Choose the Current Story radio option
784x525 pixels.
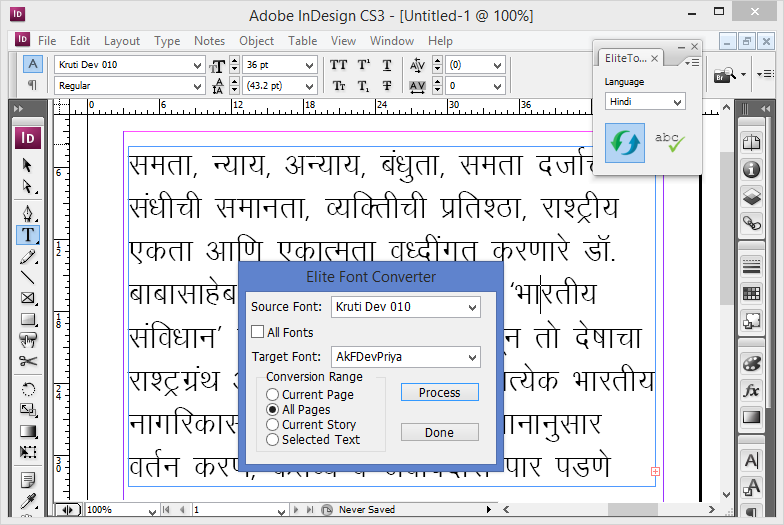(x=272, y=424)
